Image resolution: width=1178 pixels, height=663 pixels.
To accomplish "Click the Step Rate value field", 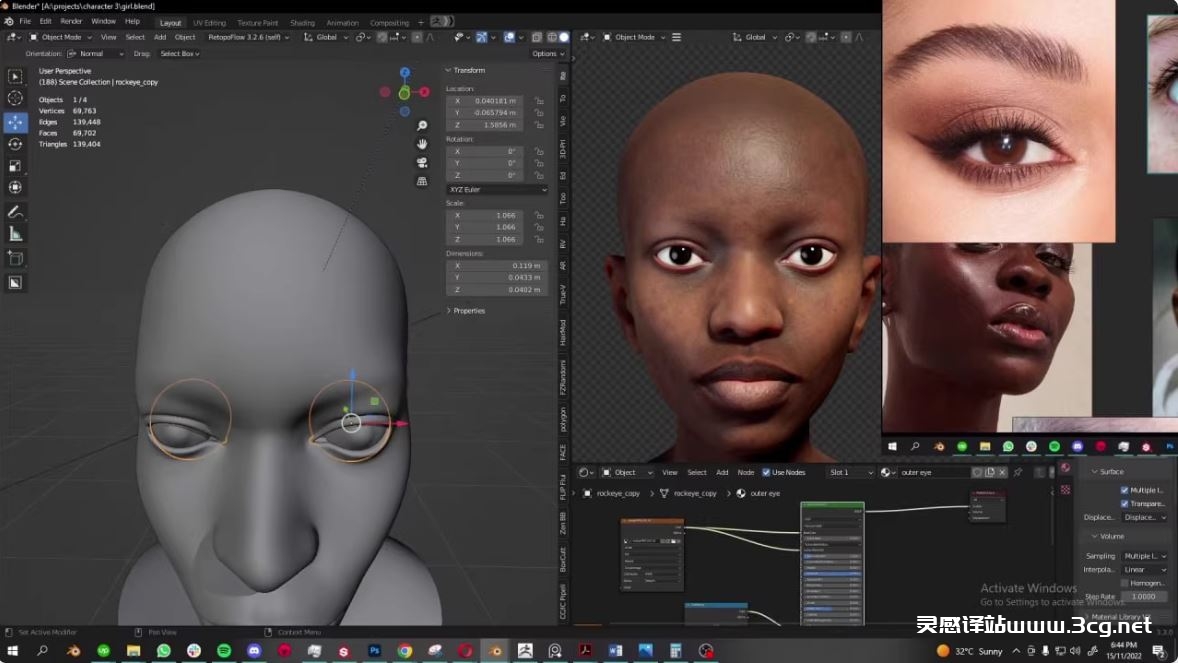I will pyautogui.click(x=1142, y=597).
